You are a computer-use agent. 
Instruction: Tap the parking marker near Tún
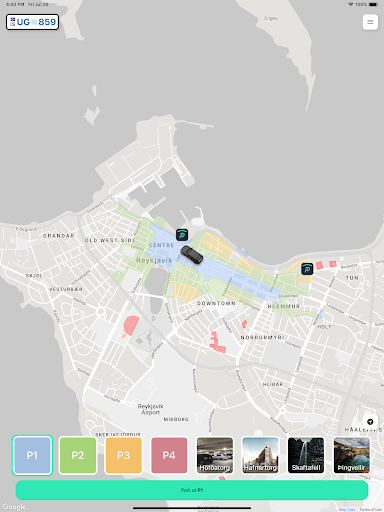pyautogui.click(x=307, y=269)
